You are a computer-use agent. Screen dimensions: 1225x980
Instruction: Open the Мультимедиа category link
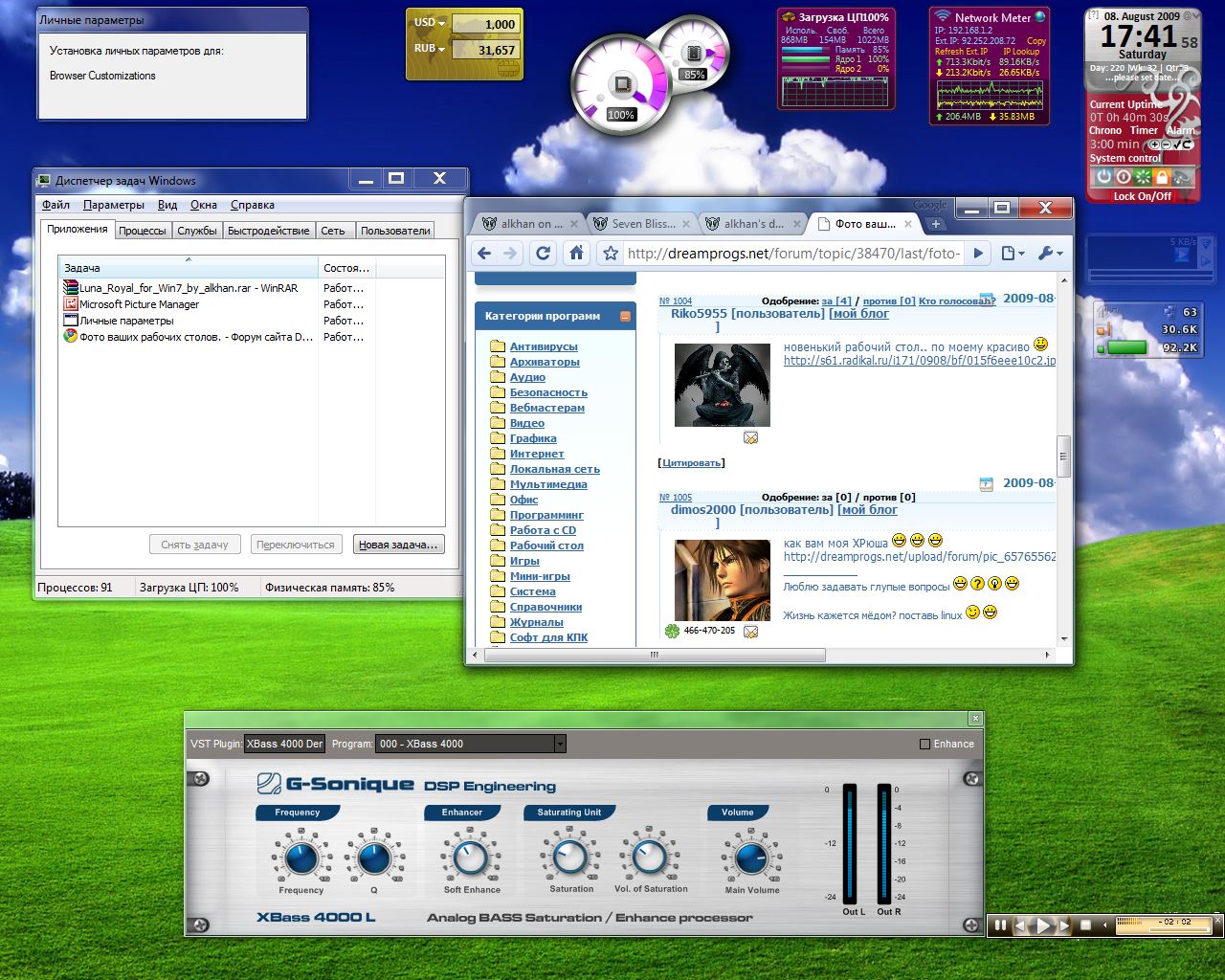pos(548,484)
